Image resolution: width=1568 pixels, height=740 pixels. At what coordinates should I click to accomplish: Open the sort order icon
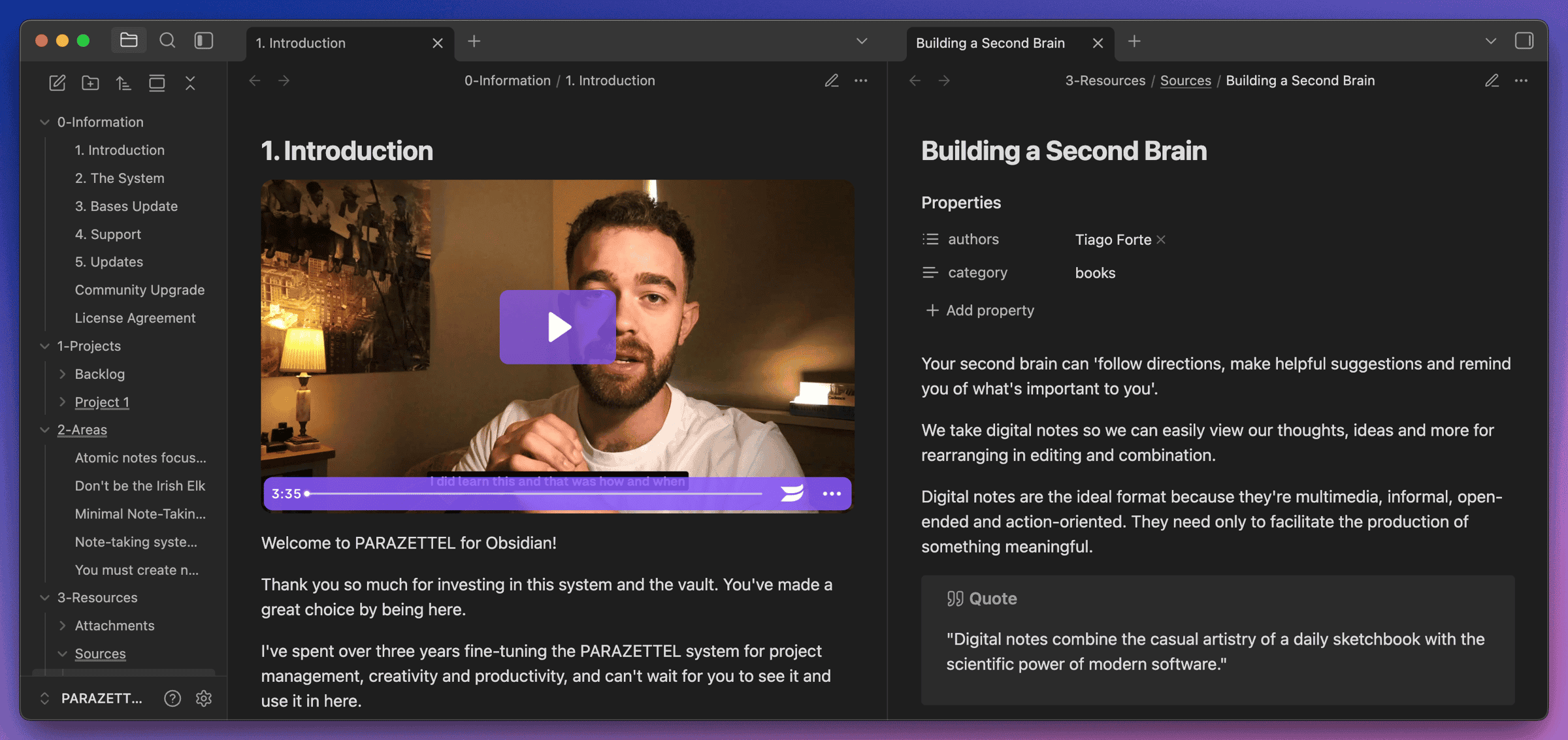[x=123, y=83]
